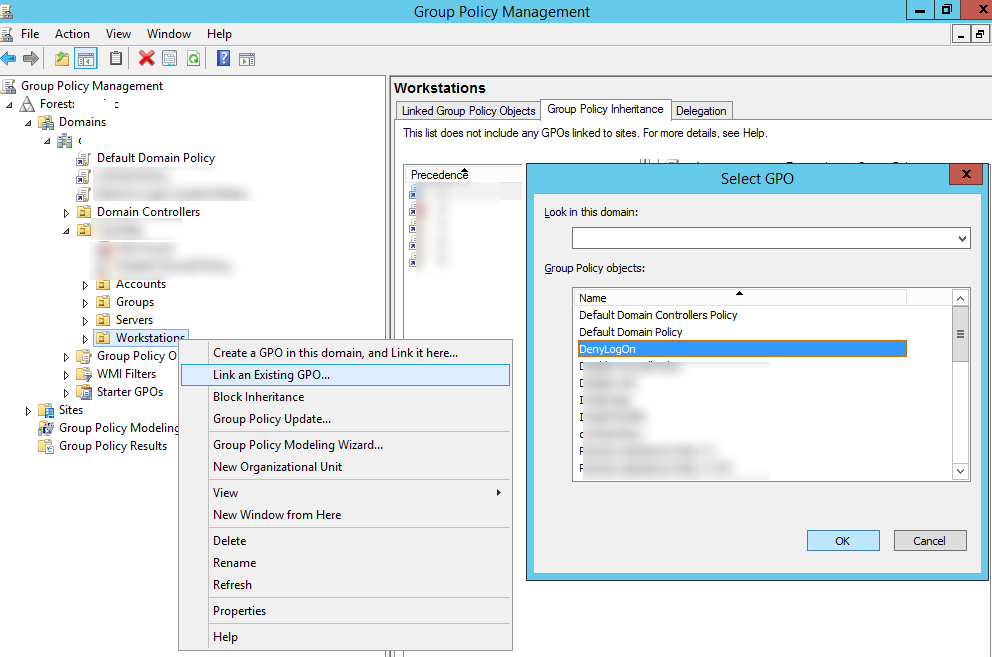The image size is (992, 657).
Task: Select 'Default Domain Policy' in GPO list
Action: tap(630, 332)
